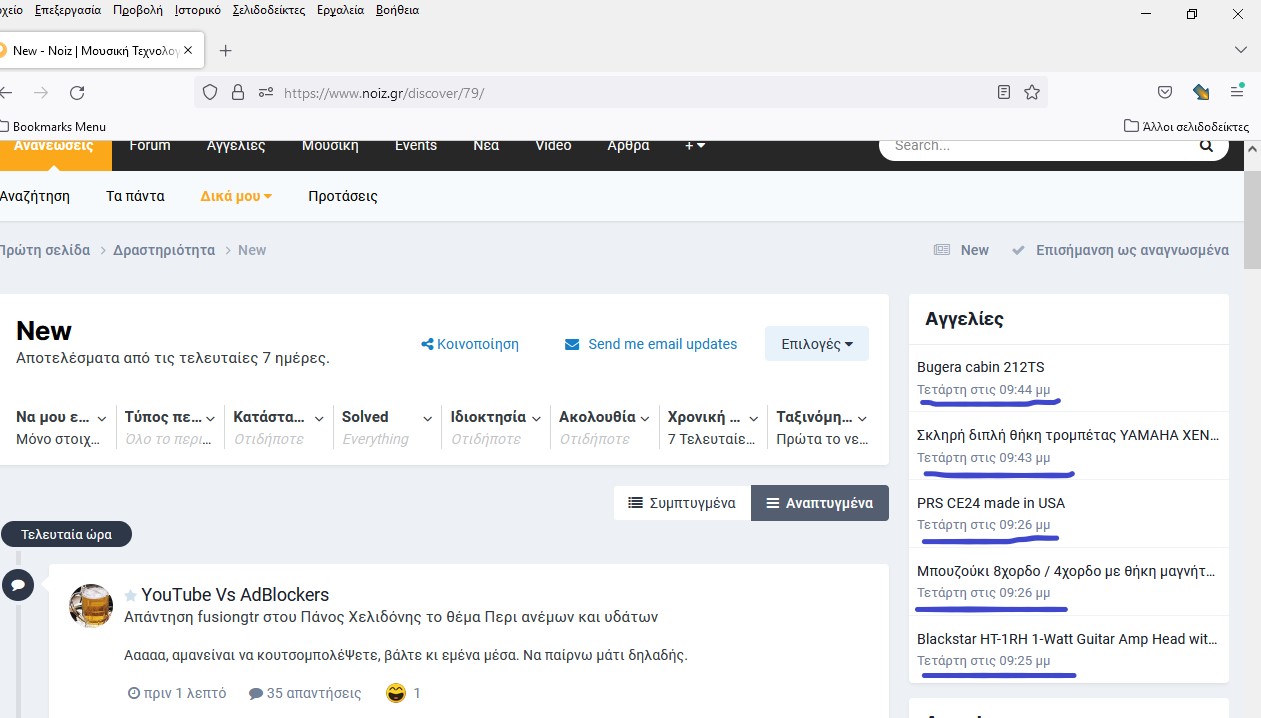Open a new tab with the plus
The width and height of the screenshot is (1261, 718).
coord(225,50)
